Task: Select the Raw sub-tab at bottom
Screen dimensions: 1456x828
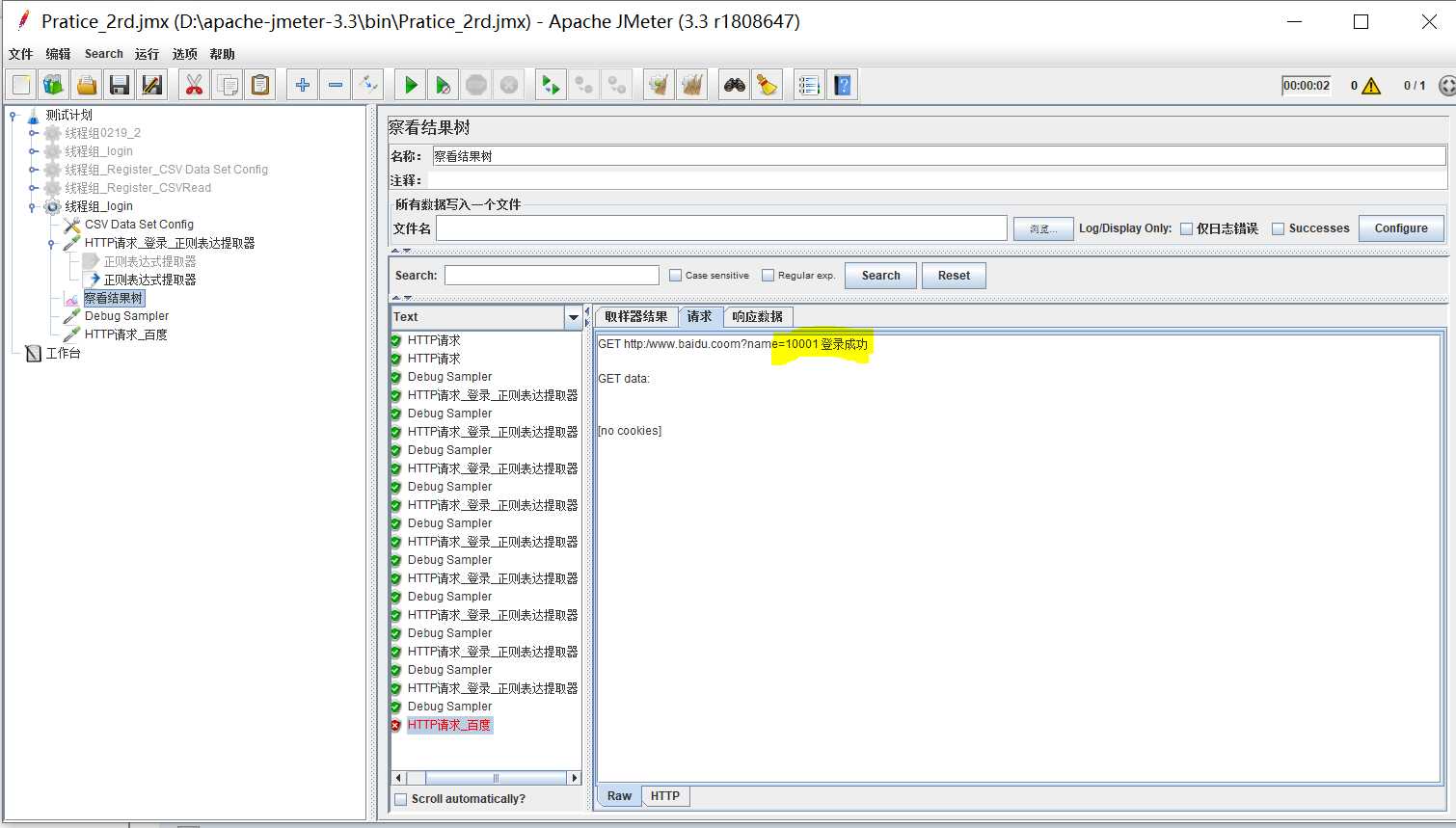Action: 619,796
